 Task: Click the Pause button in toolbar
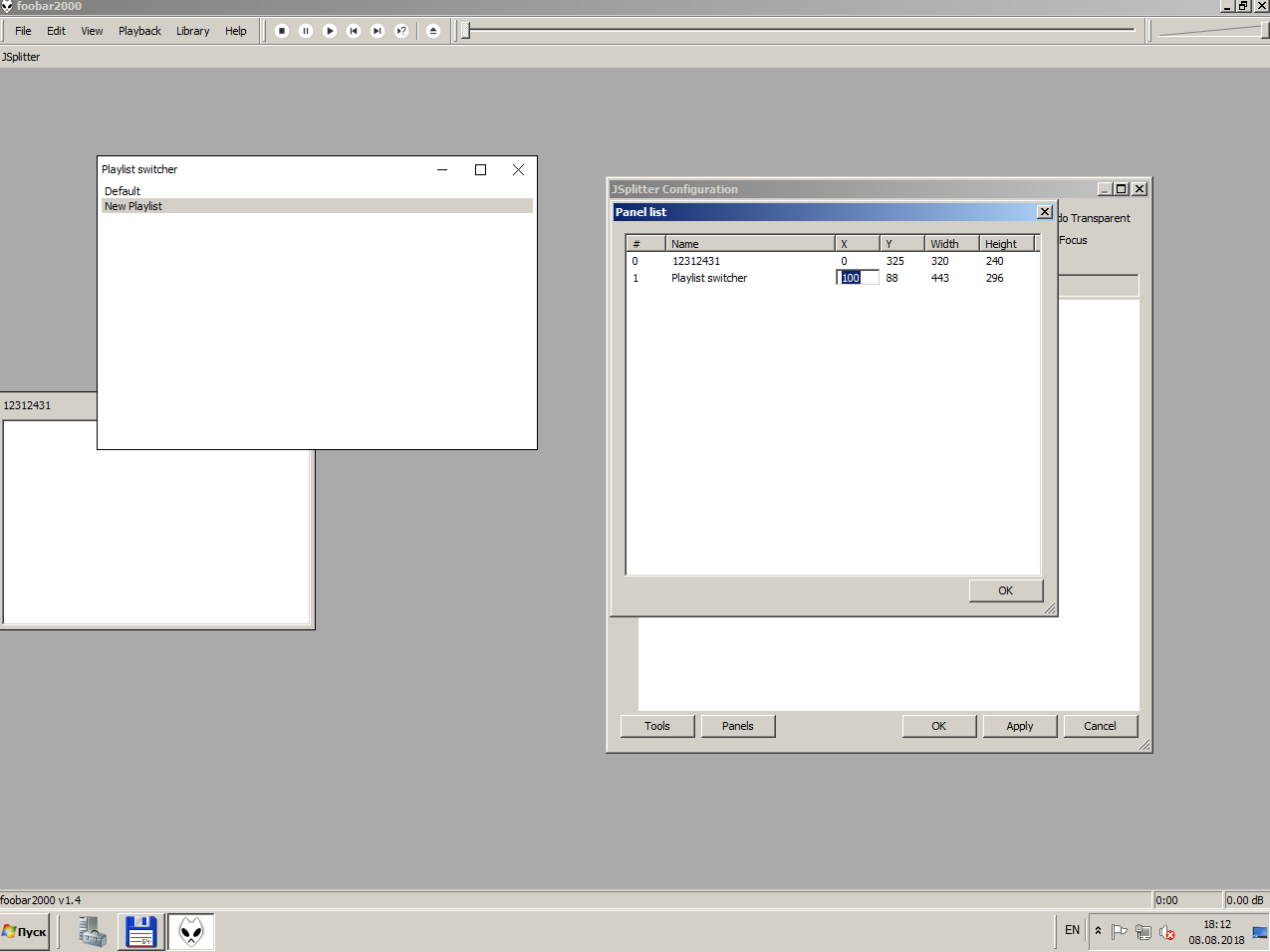[x=306, y=31]
